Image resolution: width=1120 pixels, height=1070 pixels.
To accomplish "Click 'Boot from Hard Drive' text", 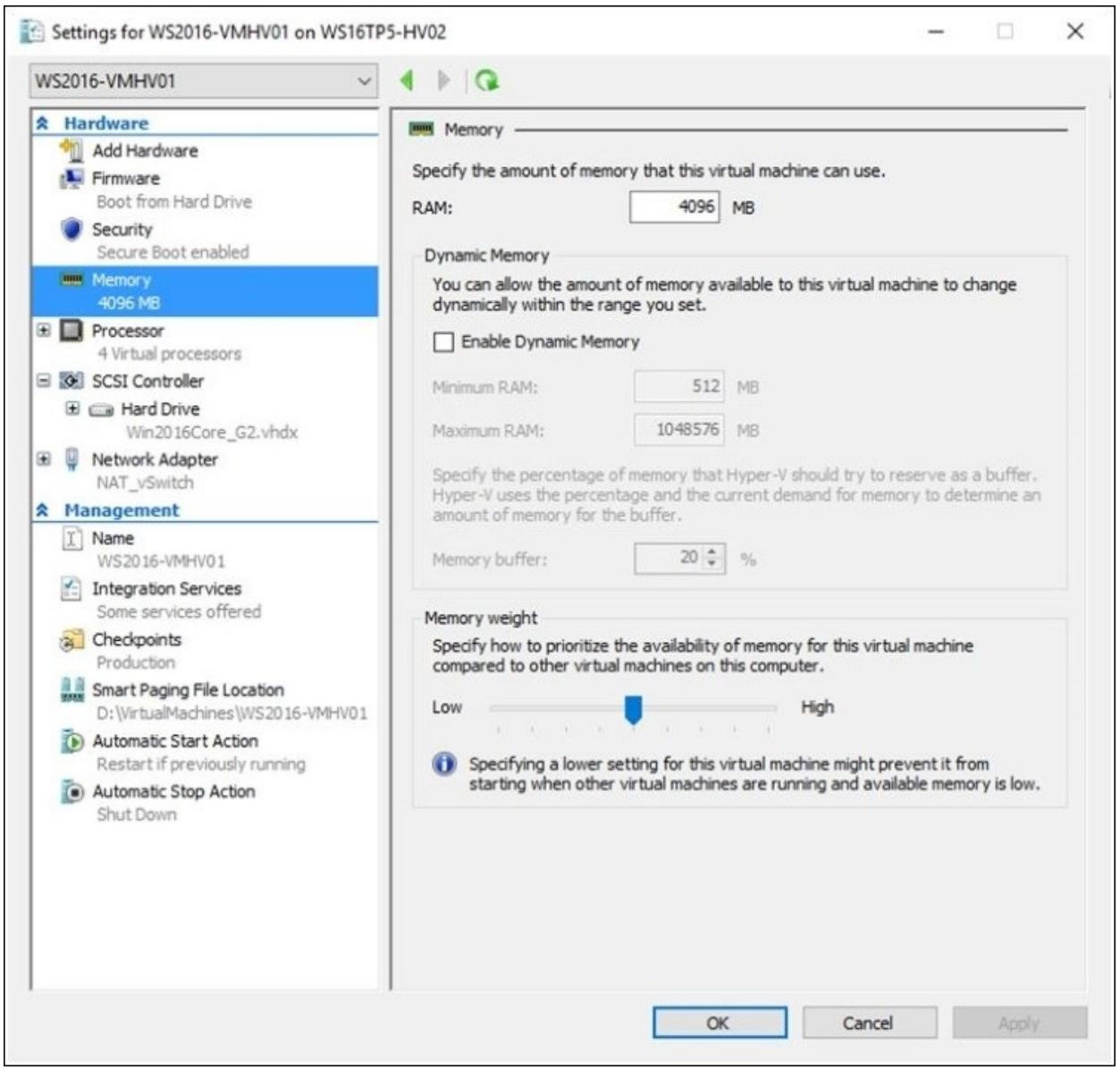I will [174, 202].
